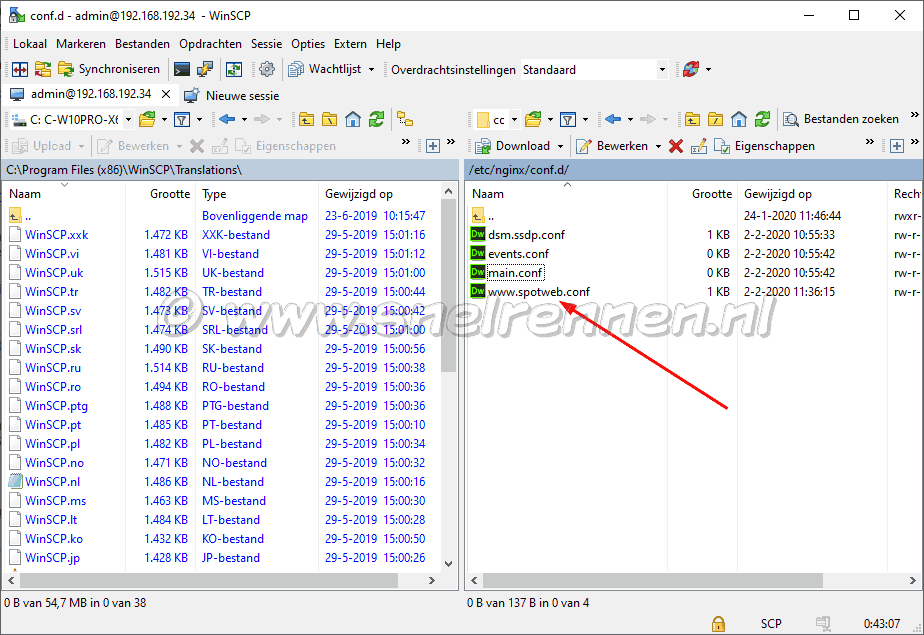Open the Sessie menu

266,44
